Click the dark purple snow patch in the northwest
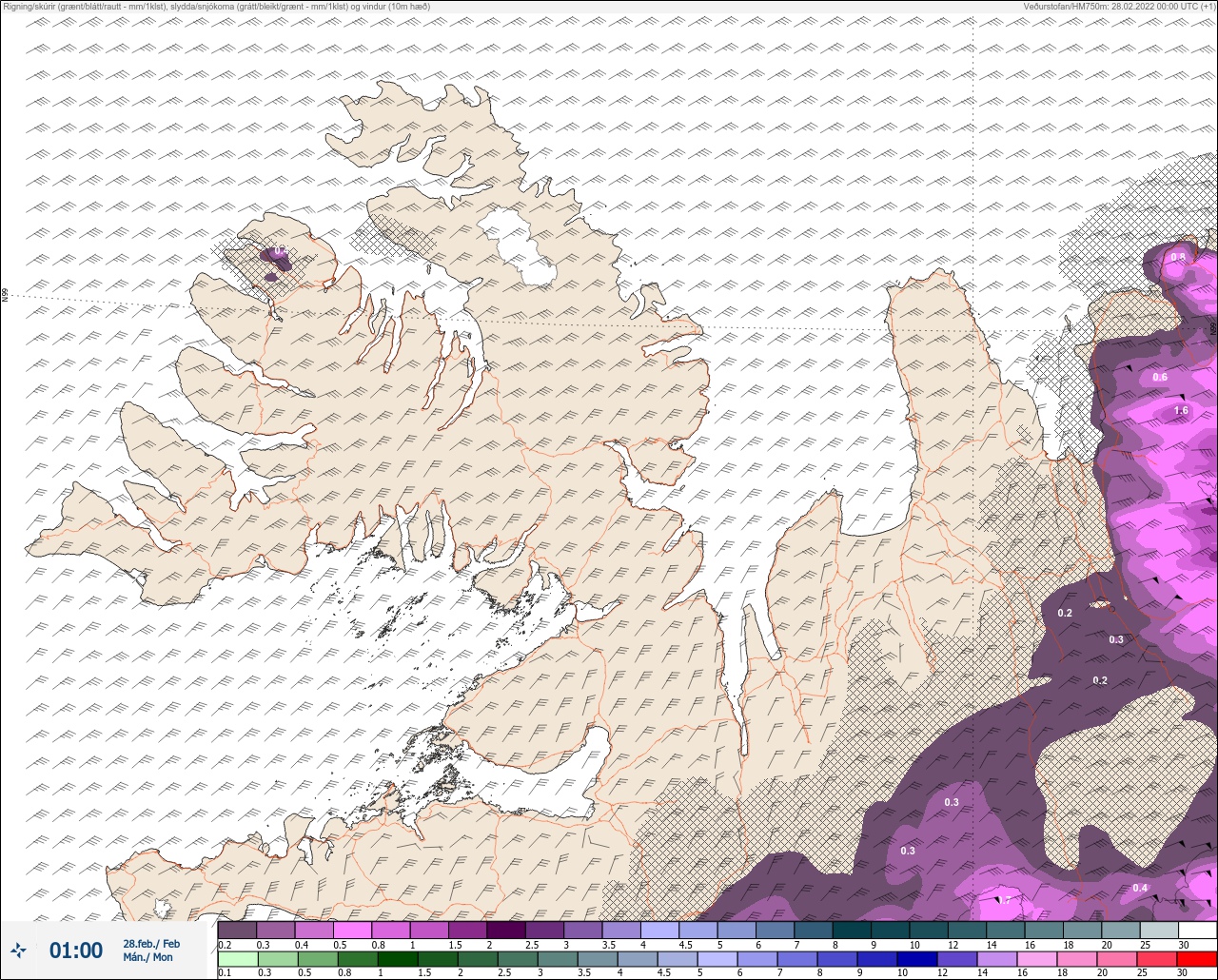This screenshot has width=1218, height=980. 274,262
